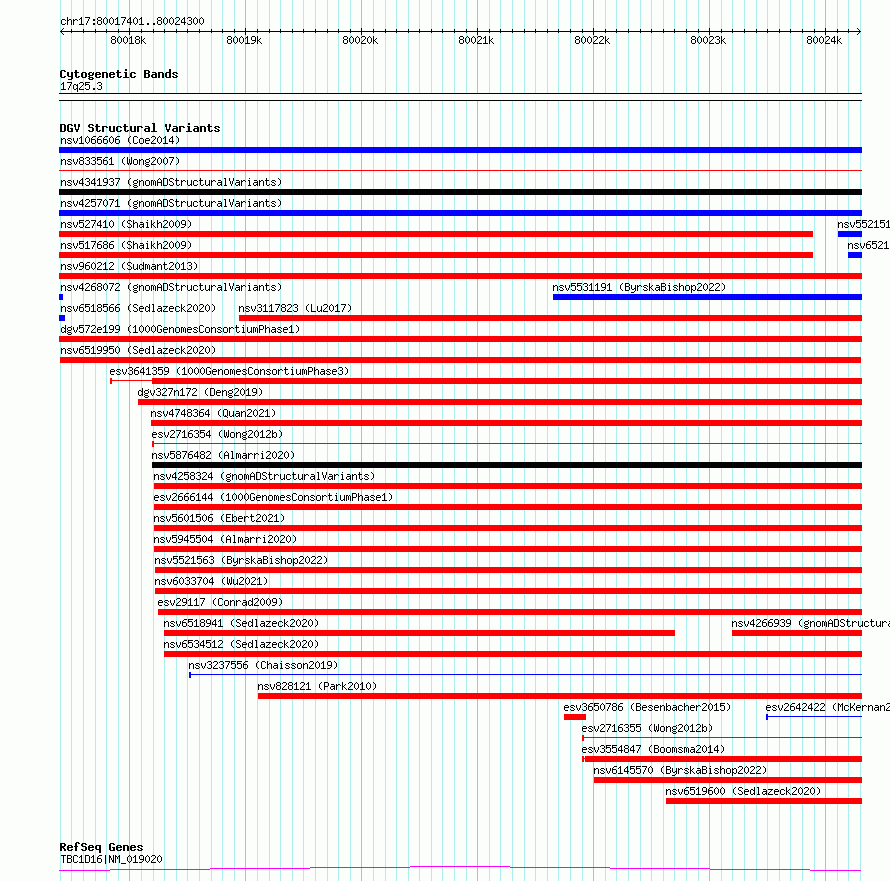890x881 pixels.
Task: Click the nsv517686 (Shaikh2009) label
Action: pyautogui.click(x=126, y=245)
